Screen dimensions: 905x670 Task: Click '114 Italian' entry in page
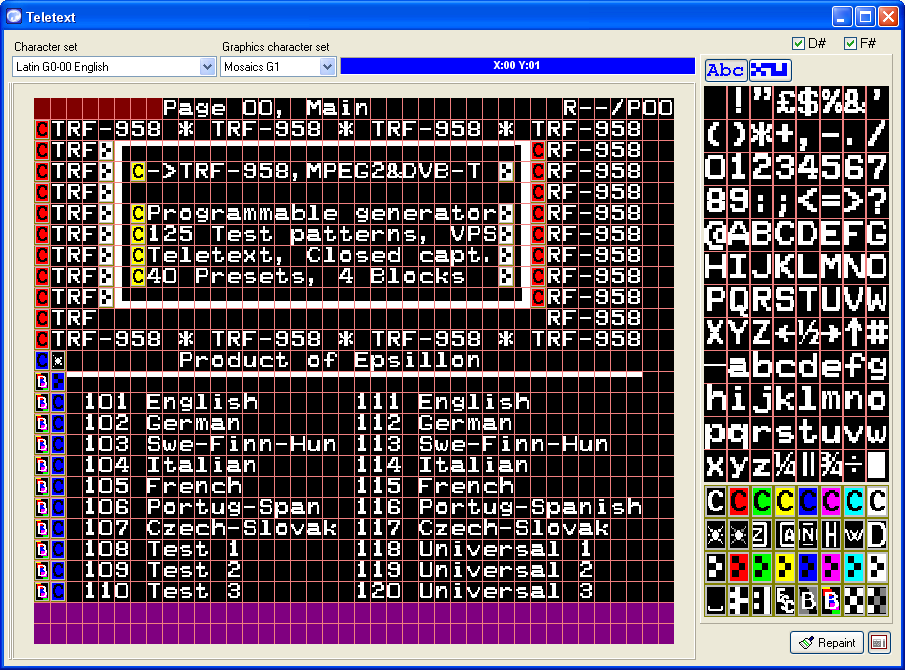point(442,465)
